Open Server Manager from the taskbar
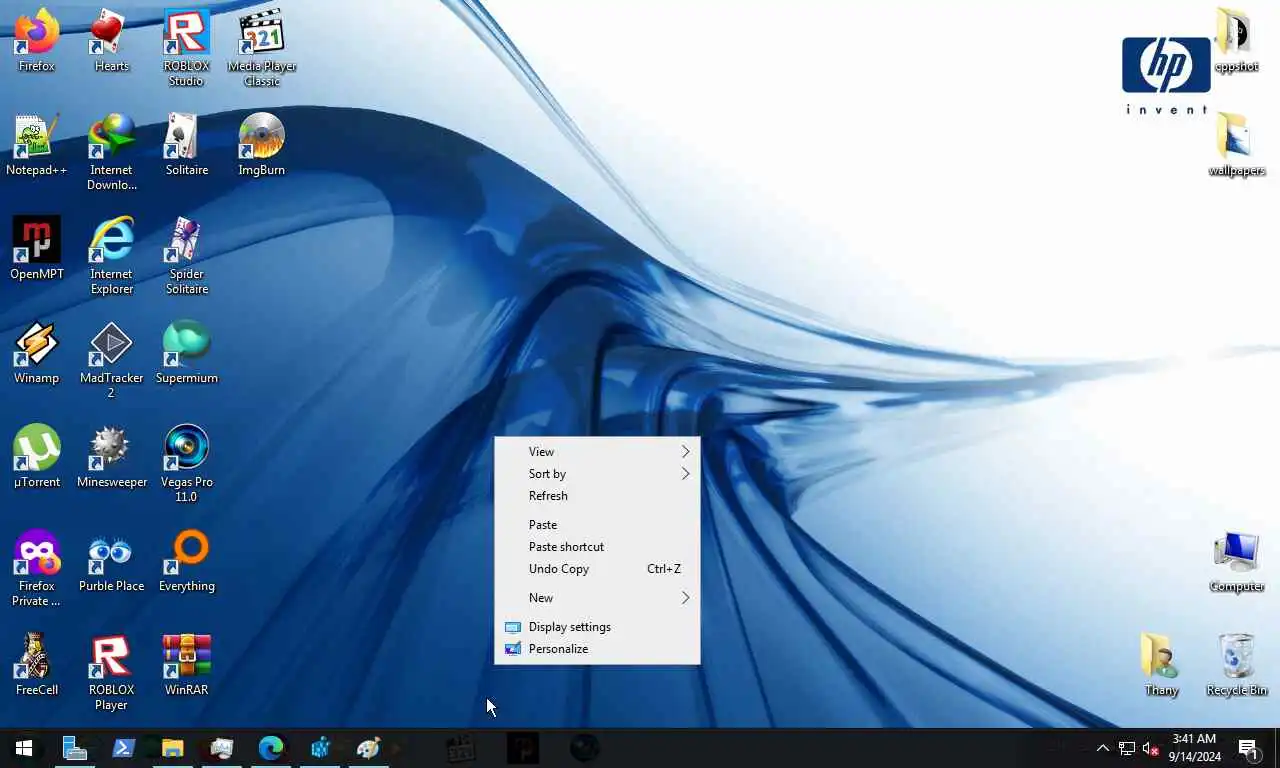 74,748
